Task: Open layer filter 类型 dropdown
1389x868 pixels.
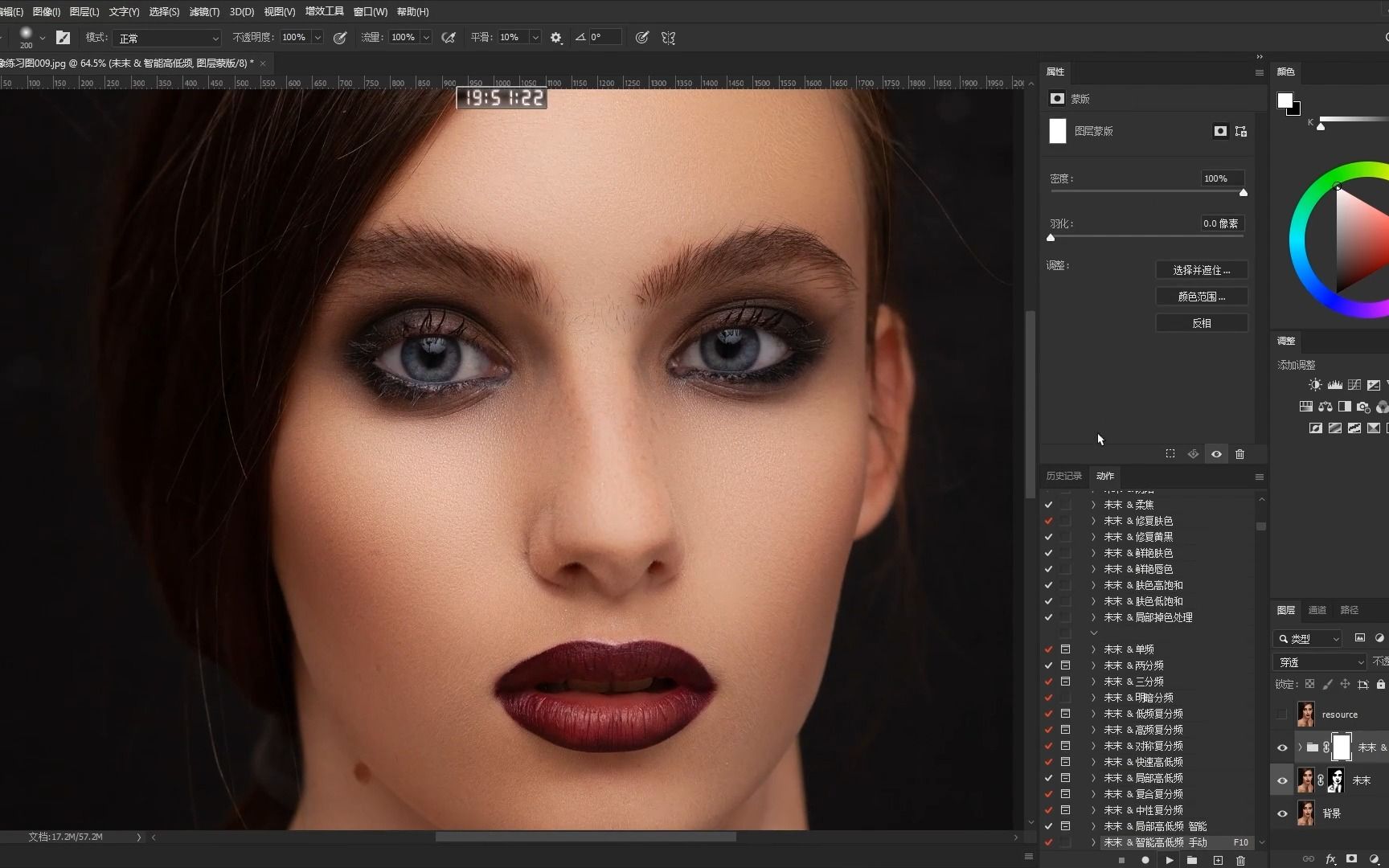Action: 1309,639
